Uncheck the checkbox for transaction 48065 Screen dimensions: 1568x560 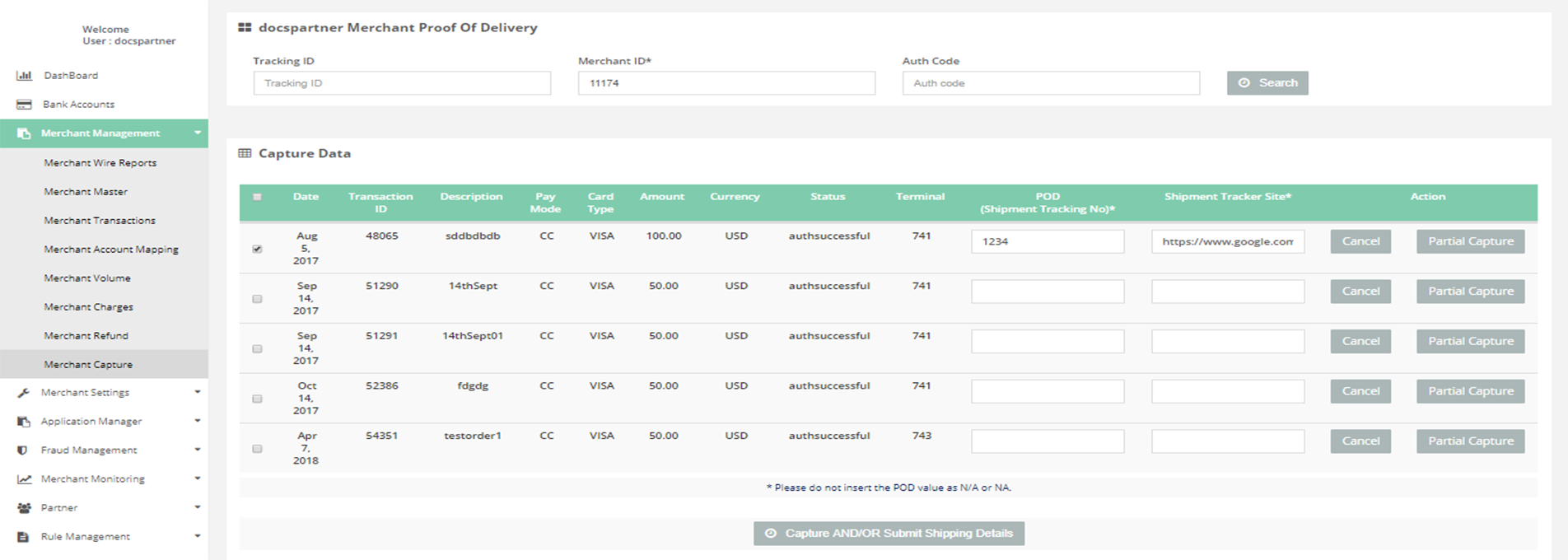pyautogui.click(x=257, y=249)
